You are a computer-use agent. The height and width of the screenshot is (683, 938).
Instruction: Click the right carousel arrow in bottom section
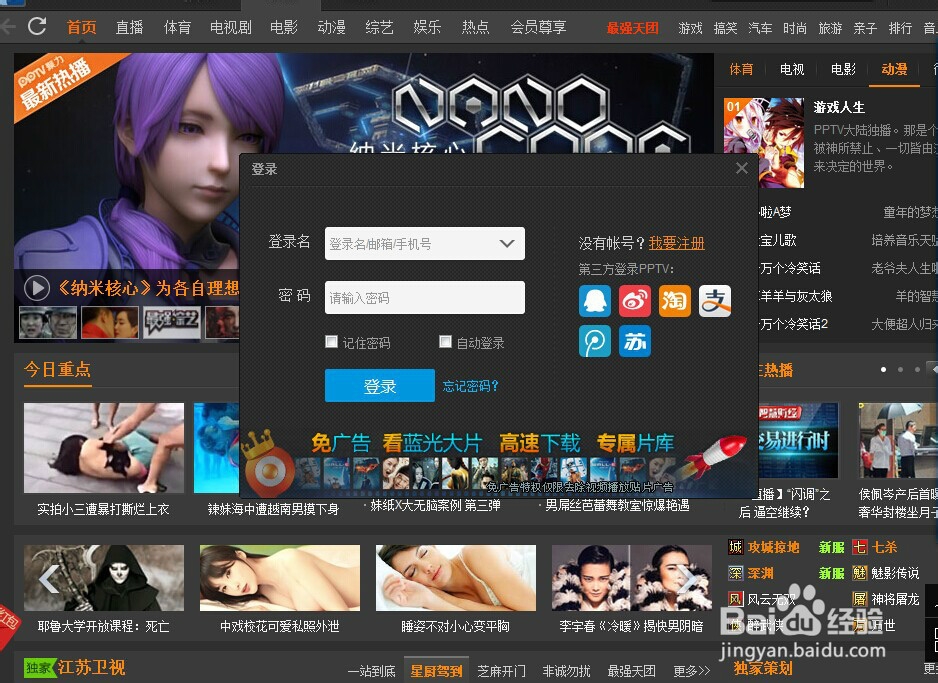(x=686, y=578)
